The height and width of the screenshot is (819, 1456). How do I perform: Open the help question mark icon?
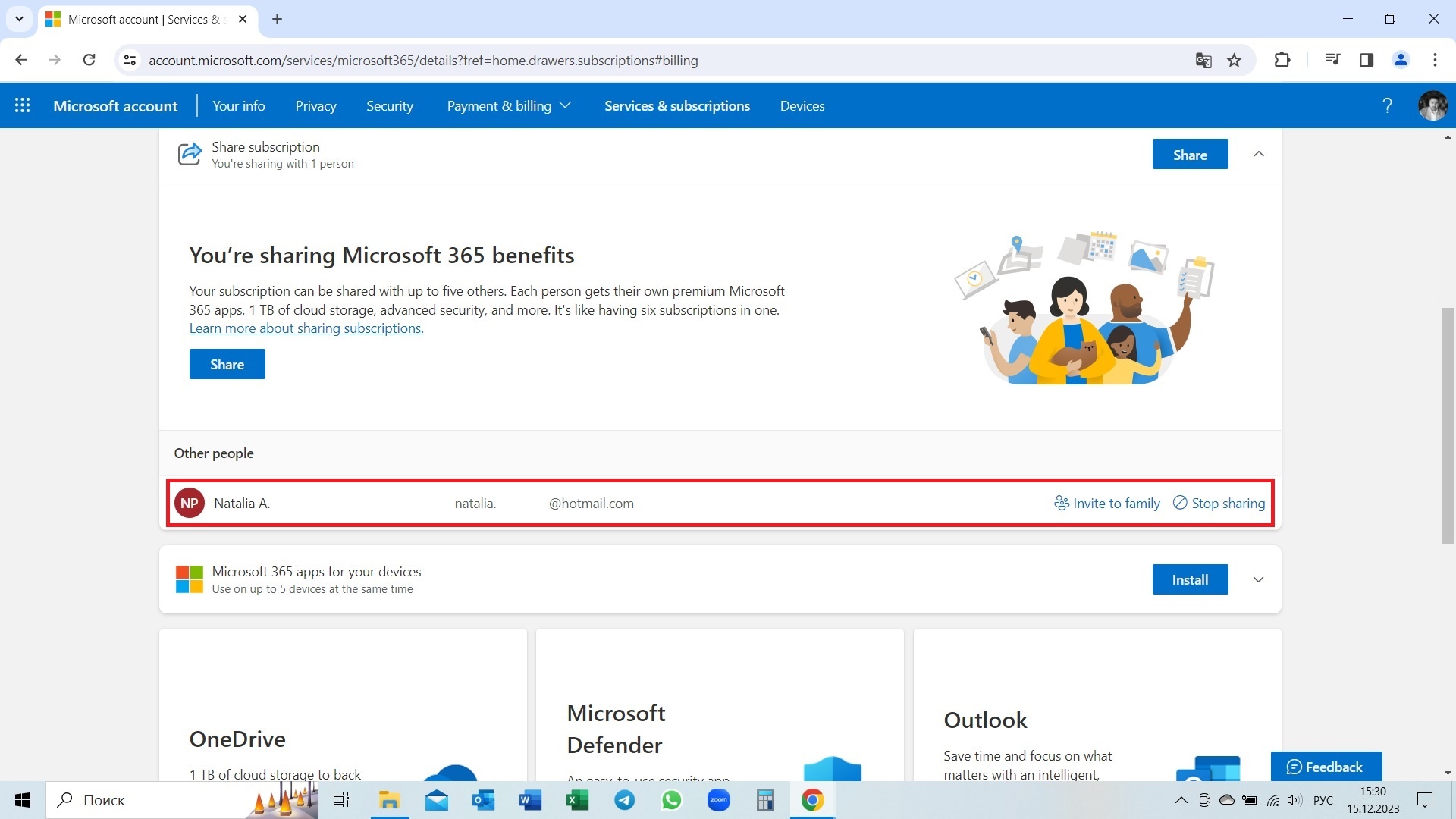tap(1387, 105)
